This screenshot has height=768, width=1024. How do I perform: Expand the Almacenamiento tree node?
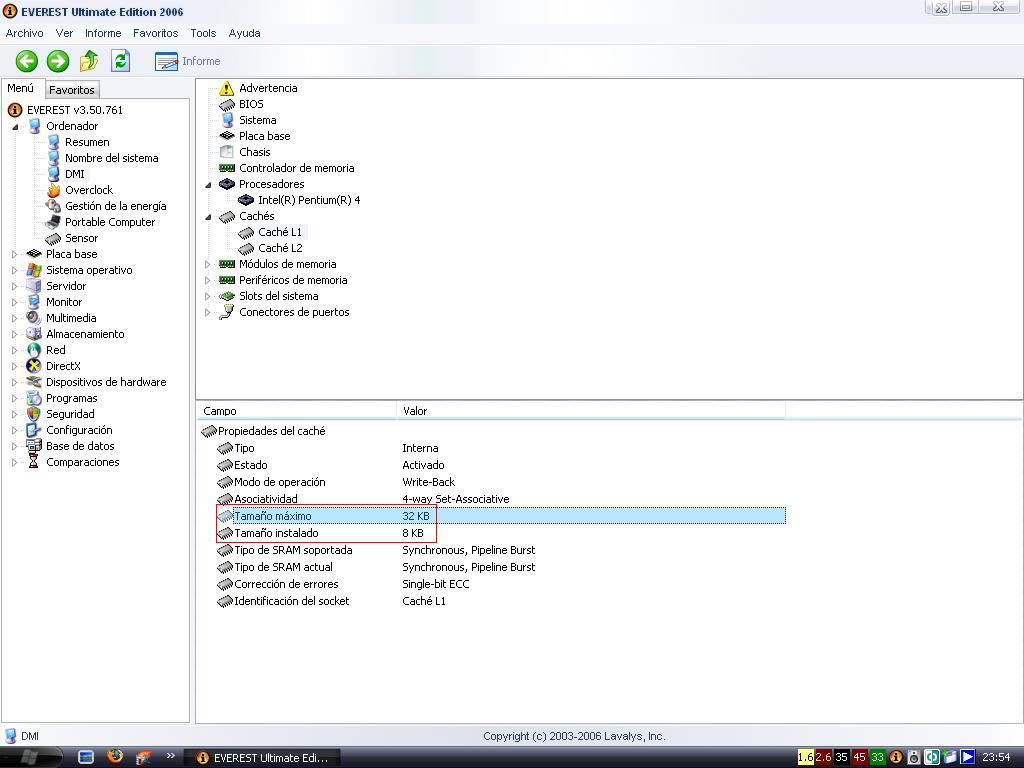[x=14, y=334]
